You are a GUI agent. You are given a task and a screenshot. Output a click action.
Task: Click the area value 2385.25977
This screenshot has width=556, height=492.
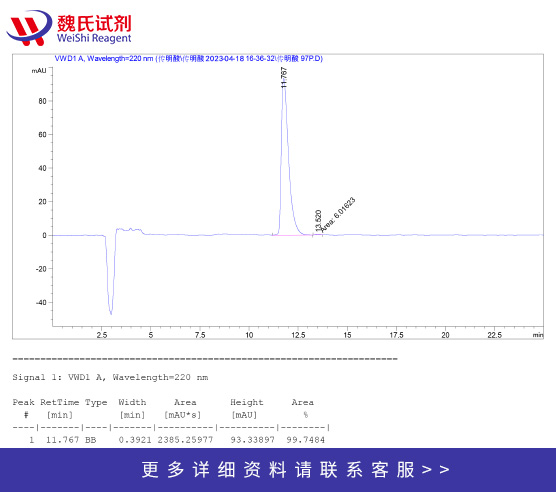click(x=185, y=440)
